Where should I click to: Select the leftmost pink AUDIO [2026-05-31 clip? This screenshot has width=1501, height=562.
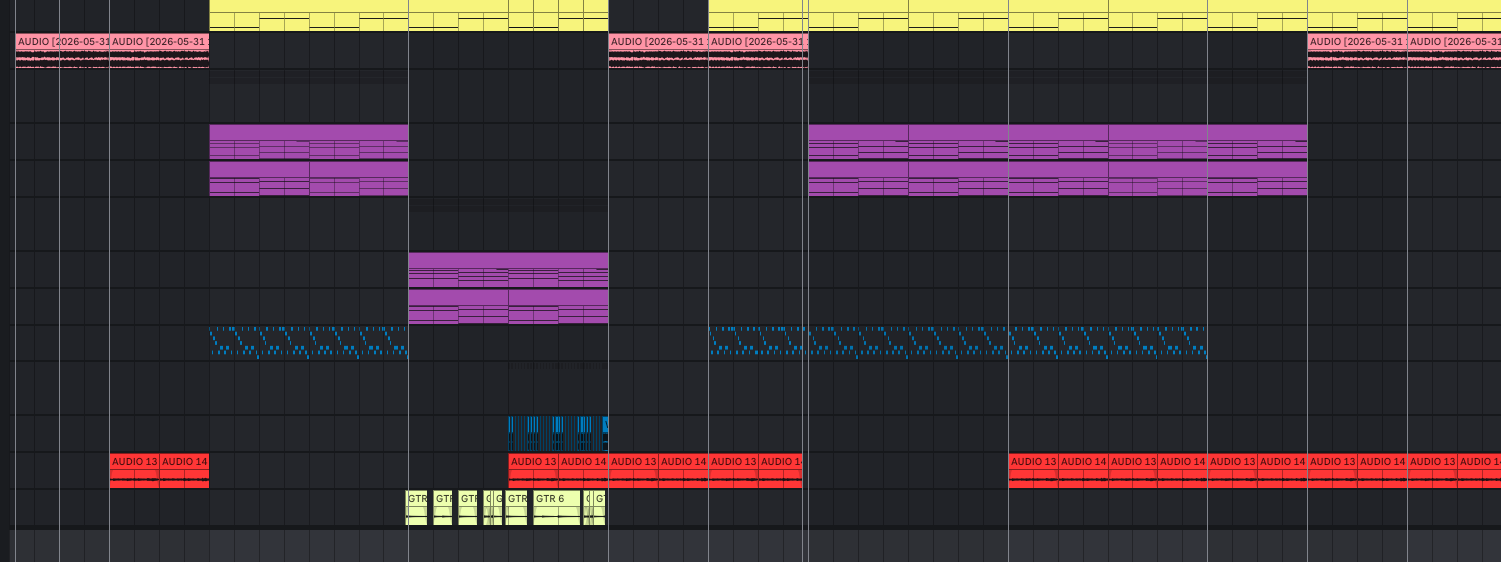(x=62, y=50)
